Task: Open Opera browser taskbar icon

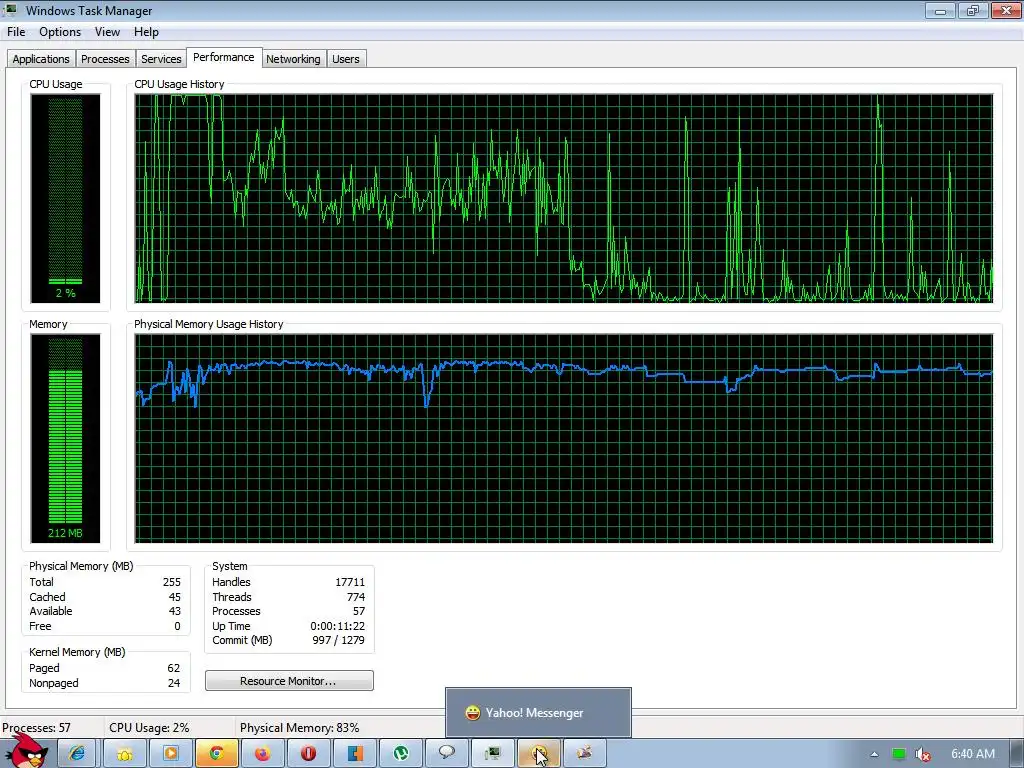Action: click(x=308, y=754)
